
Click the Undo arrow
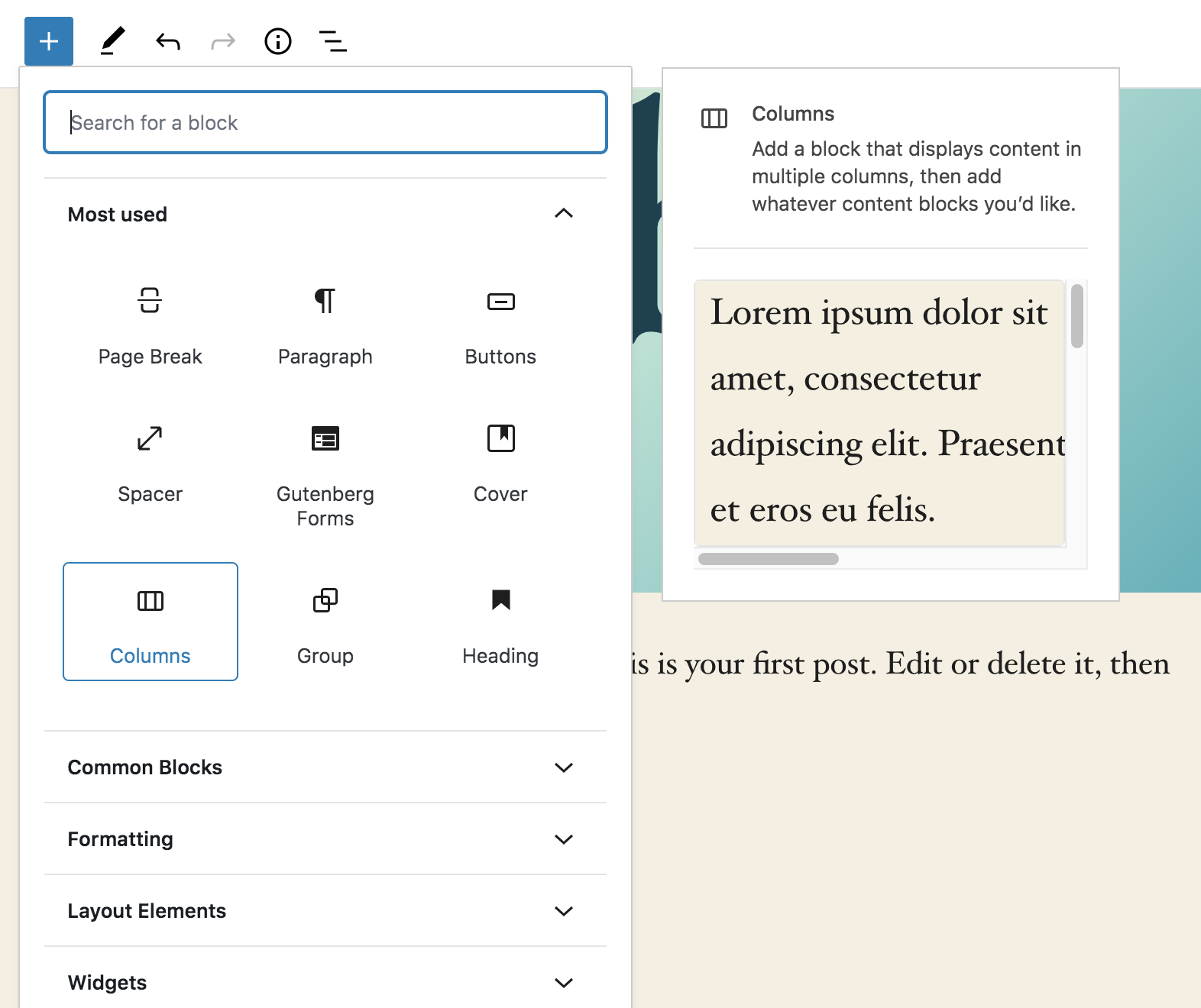point(168,41)
